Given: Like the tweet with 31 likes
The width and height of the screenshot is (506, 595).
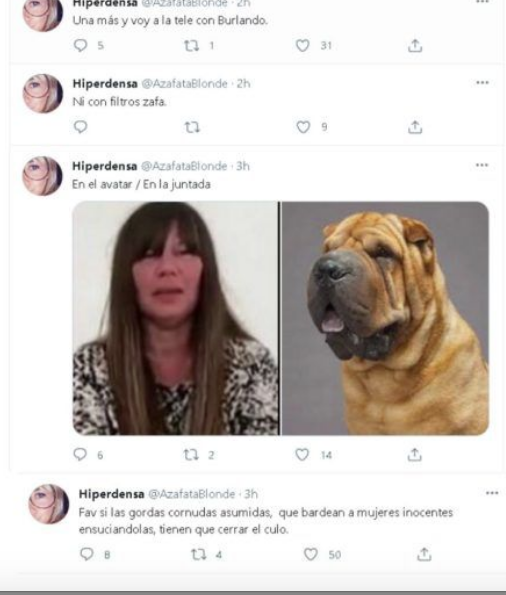Looking at the screenshot, I should 303,46.
